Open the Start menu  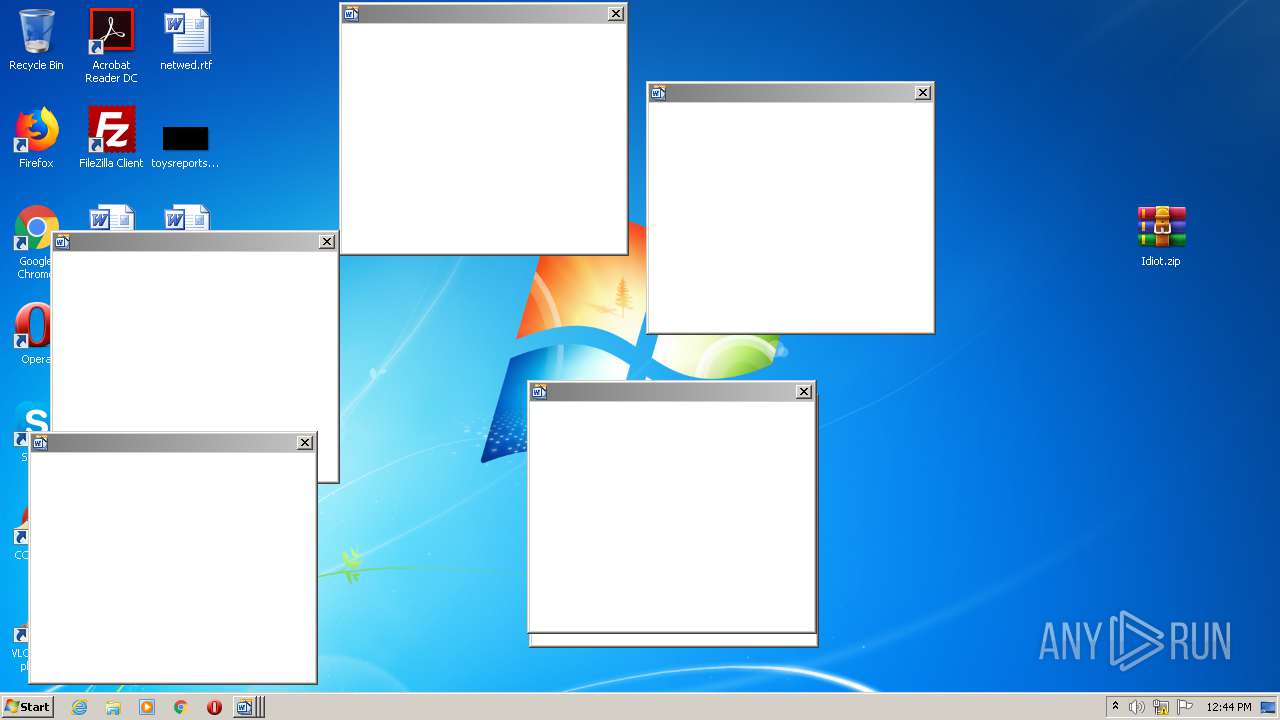click(x=27, y=707)
